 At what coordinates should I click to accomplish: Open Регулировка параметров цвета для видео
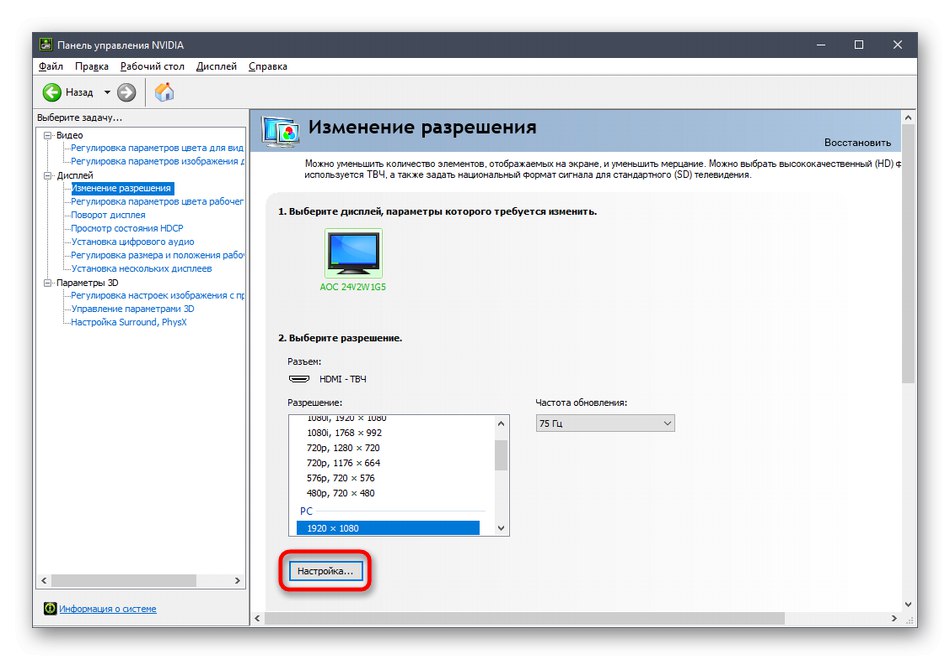(157, 148)
